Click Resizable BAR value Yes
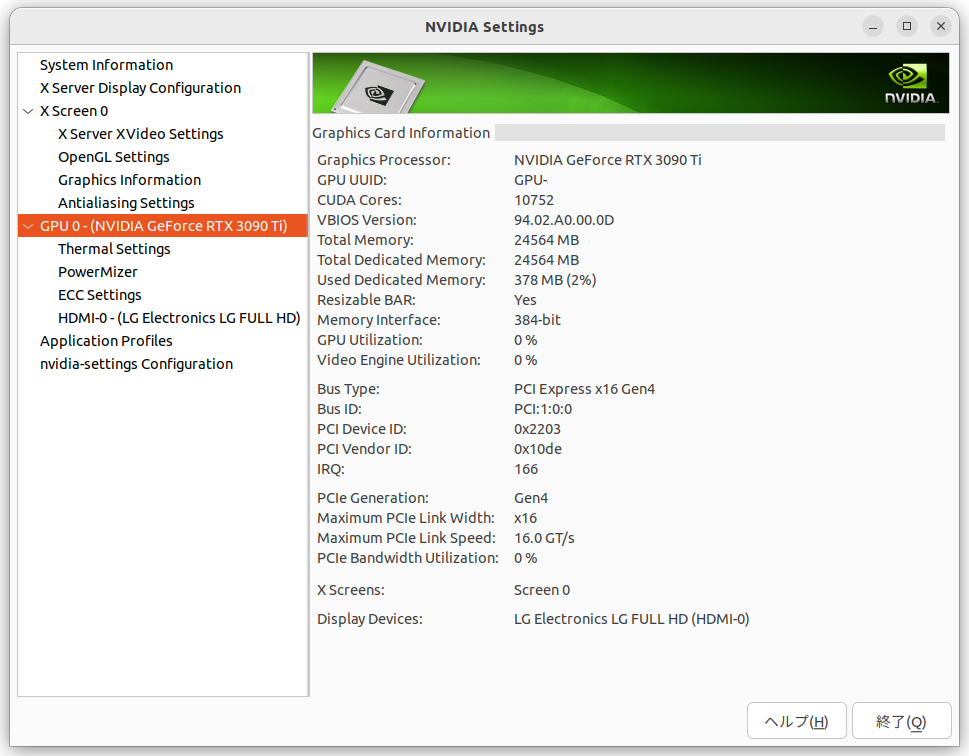969x756 pixels. click(x=525, y=300)
